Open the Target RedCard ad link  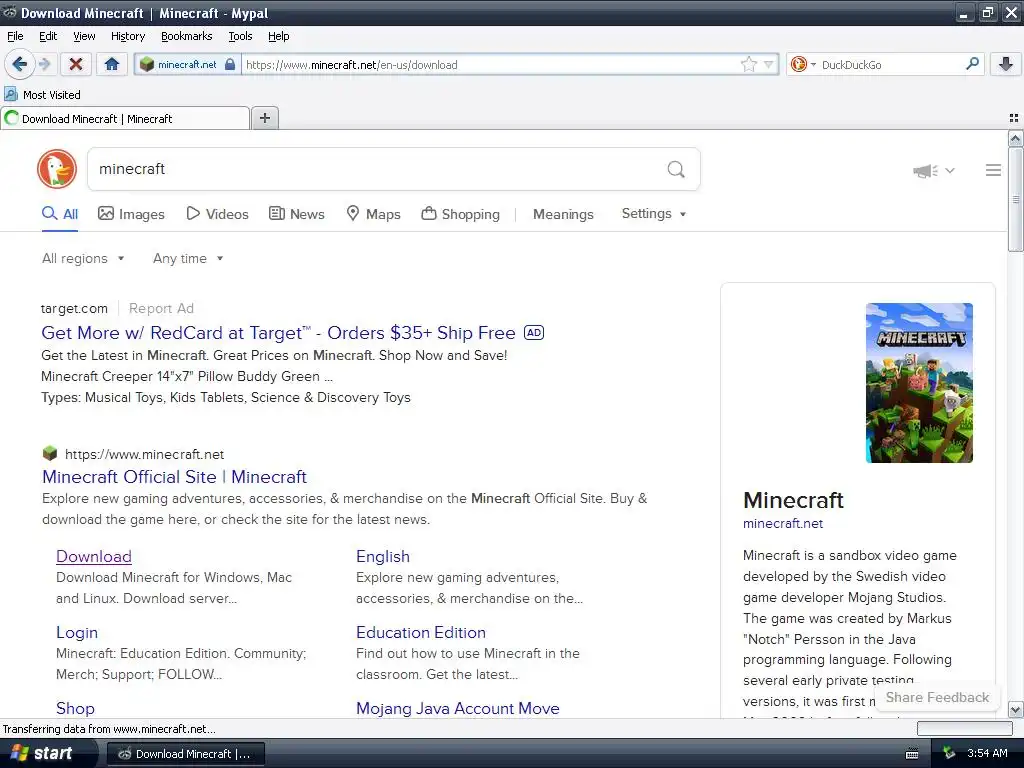click(278, 332)
